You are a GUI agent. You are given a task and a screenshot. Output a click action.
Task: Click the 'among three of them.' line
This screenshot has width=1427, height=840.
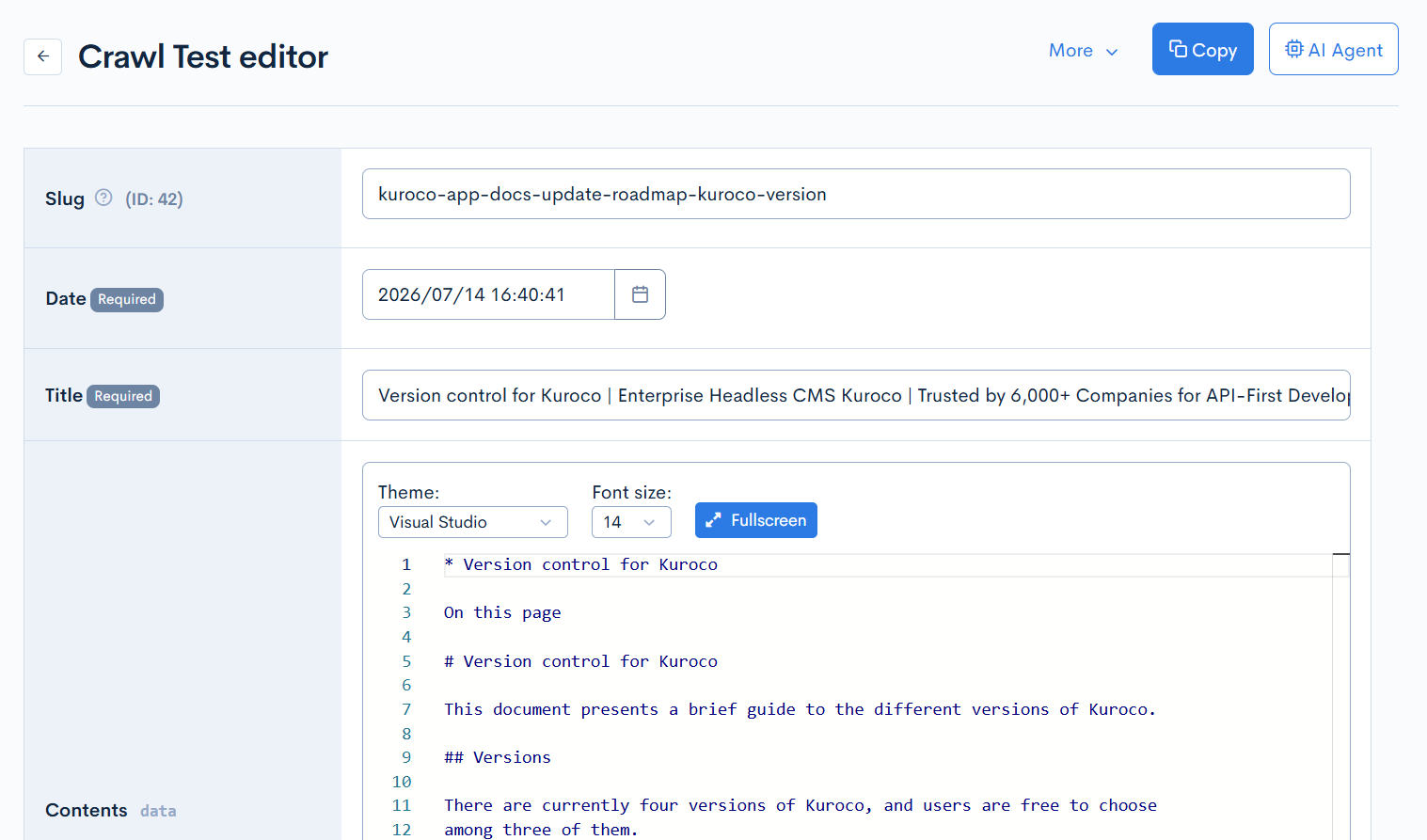pyautogui.click(x=541, y=830)
